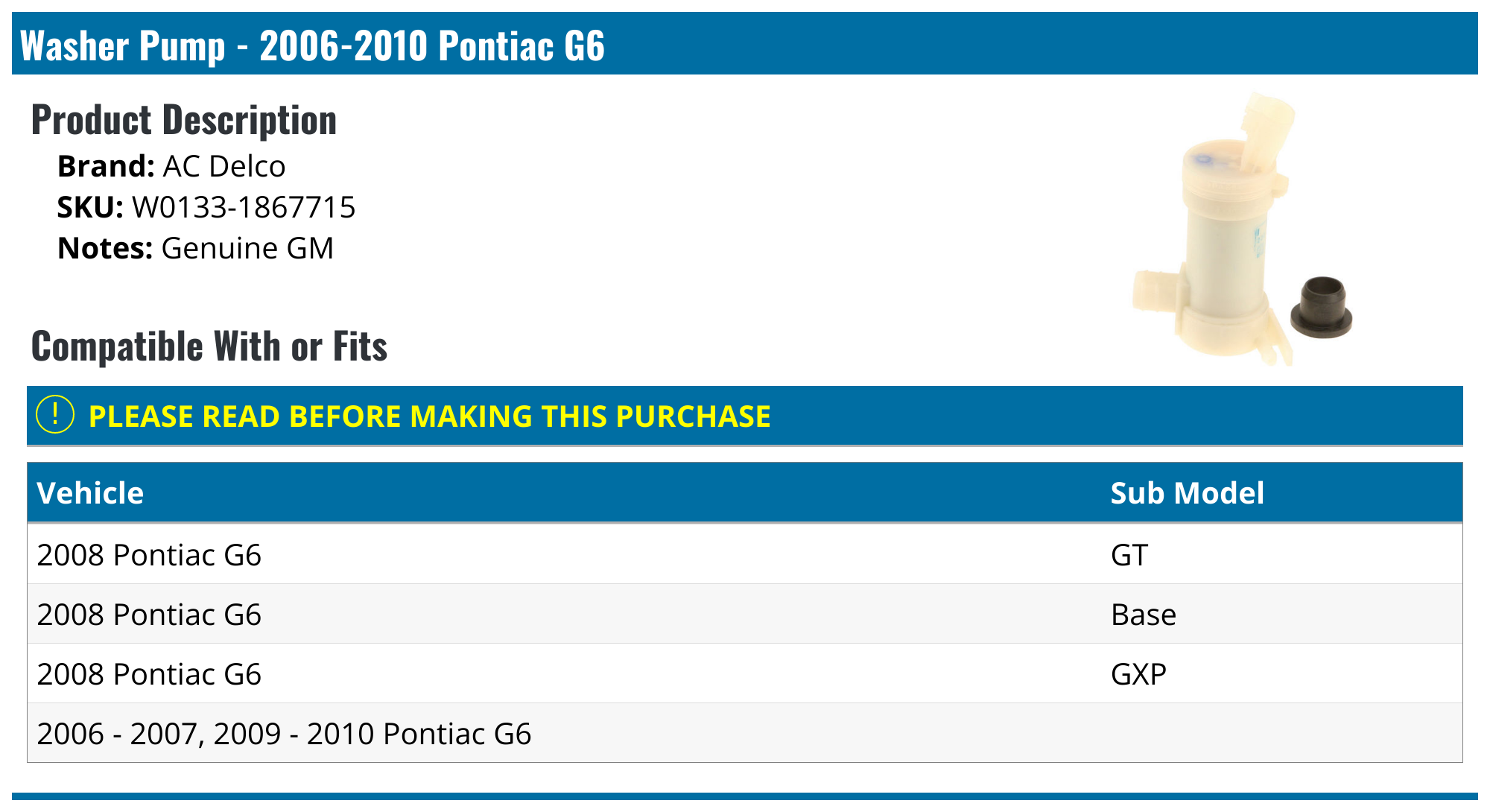Select the Base sub model cell
The width and height of the screenshot is (1490, 812).
[x=1143, y=615]
